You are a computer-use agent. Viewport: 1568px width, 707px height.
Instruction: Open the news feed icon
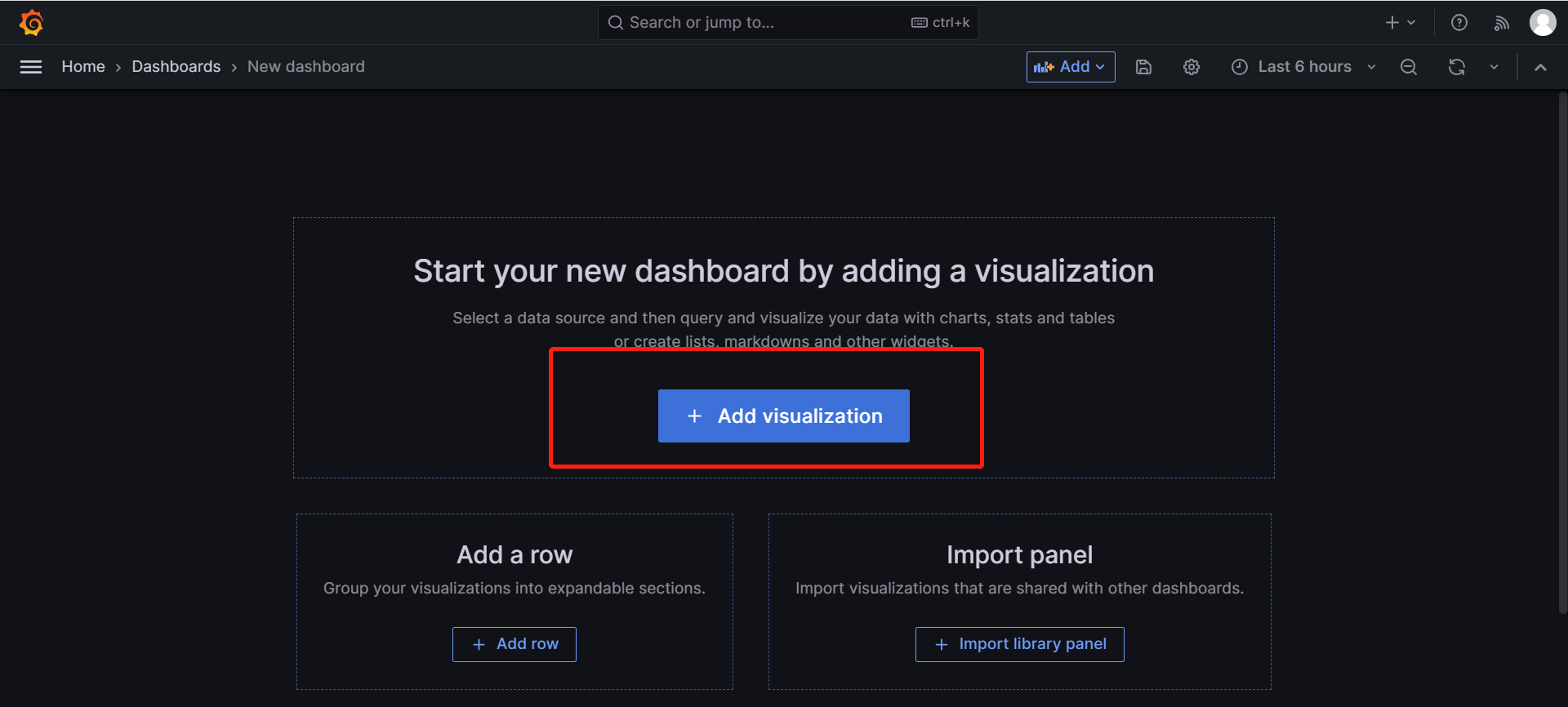[x=1501, y=23]
